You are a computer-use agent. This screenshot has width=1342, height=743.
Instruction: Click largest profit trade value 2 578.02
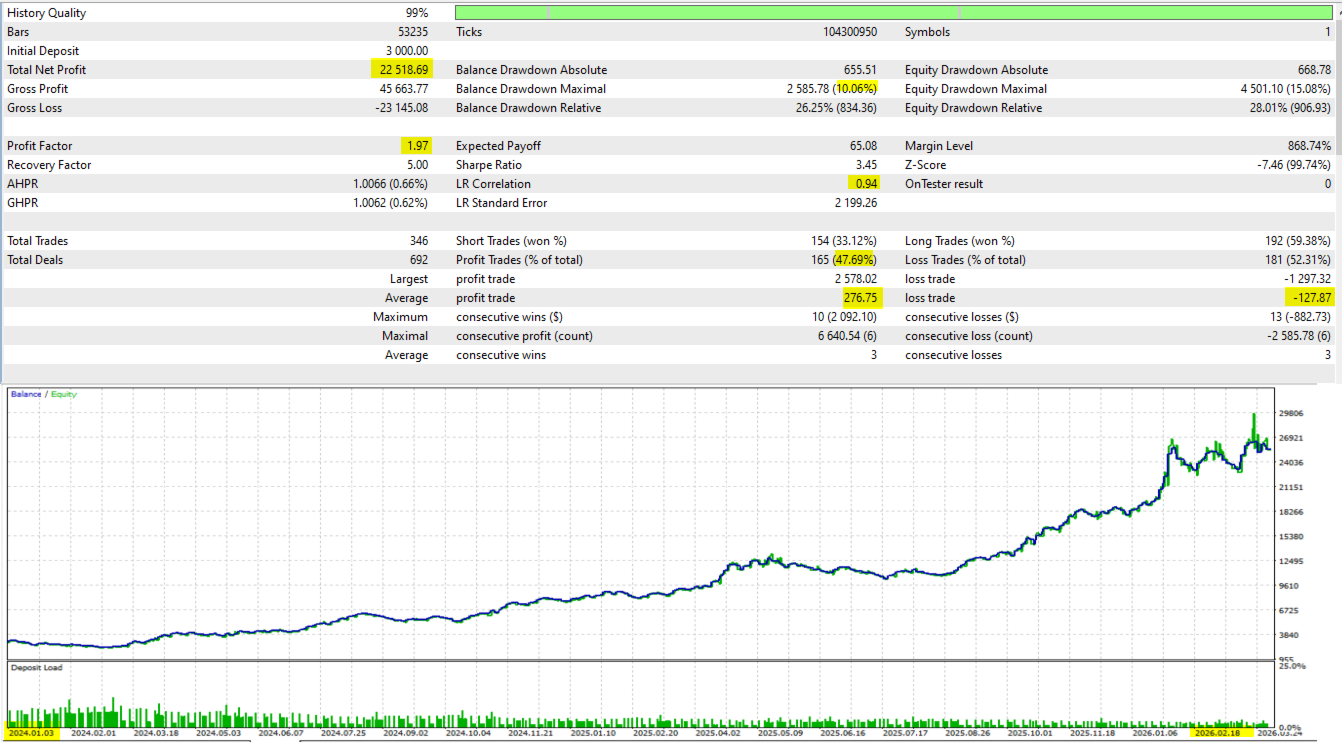[856, 279]
